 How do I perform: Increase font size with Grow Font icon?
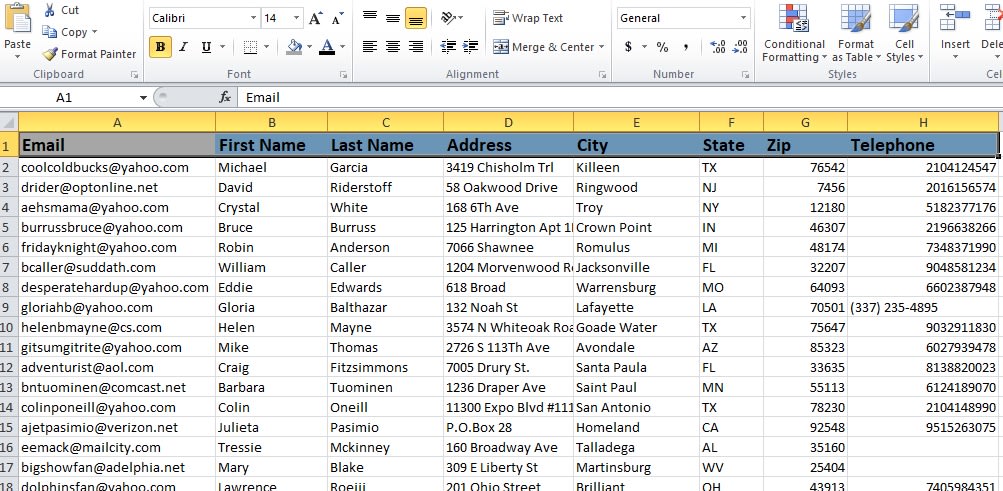pyautogui.click(x=316, y=18)
